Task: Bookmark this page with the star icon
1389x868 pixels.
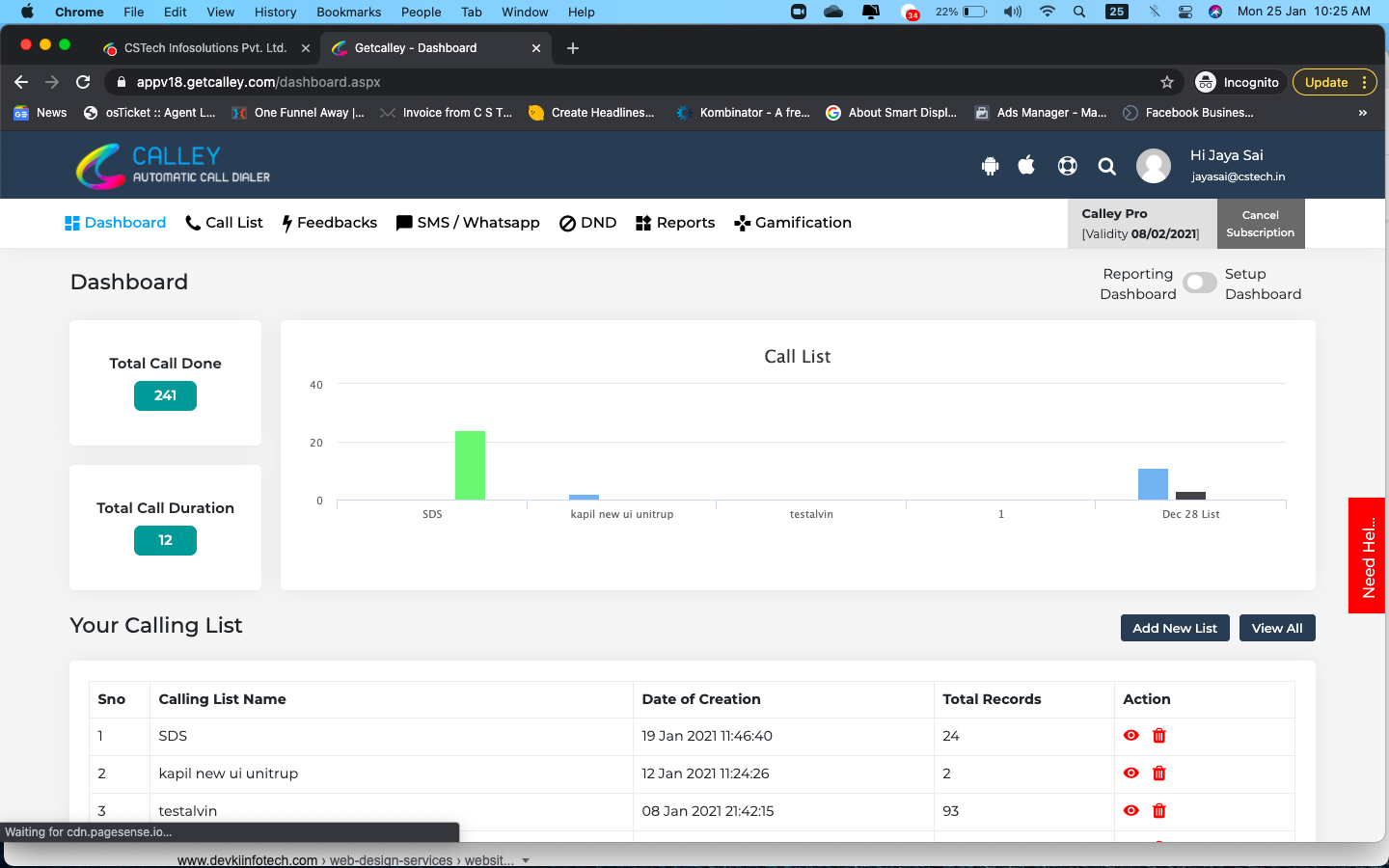Action: tap(1167, 82)
